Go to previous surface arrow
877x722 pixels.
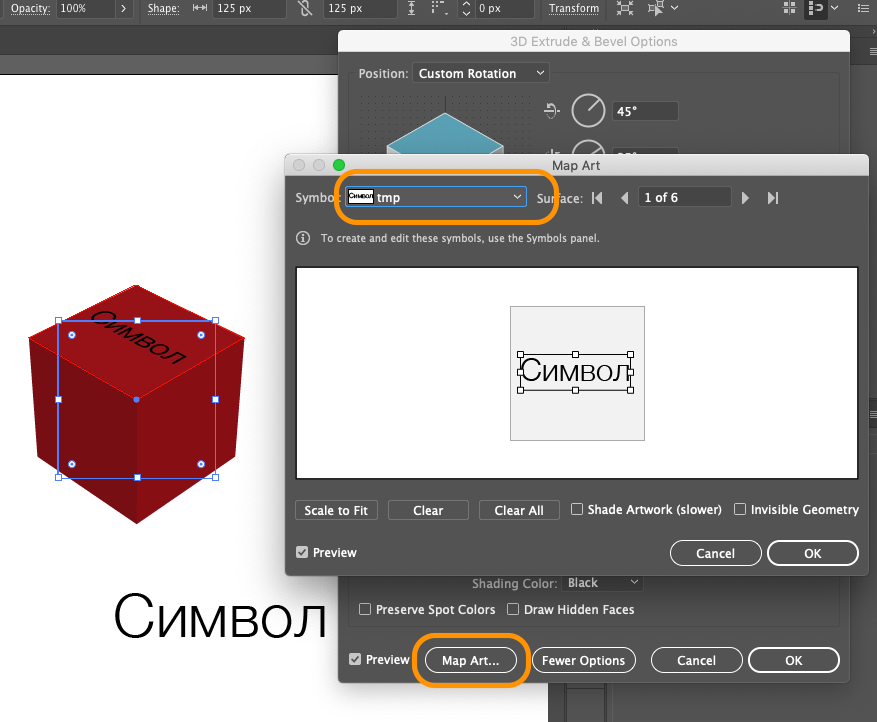[625, 198]
